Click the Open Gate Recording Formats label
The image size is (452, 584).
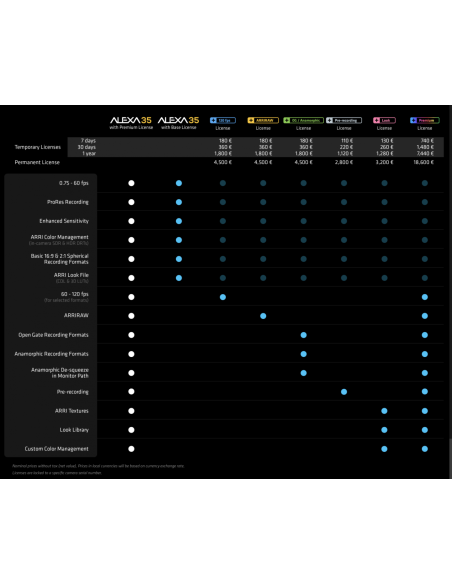click(54, 335)
